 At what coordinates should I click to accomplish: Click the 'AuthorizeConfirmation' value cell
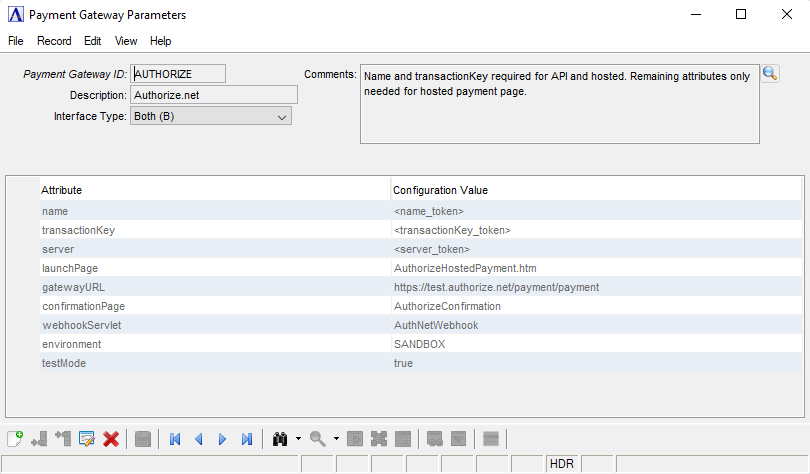coord(597,306)
